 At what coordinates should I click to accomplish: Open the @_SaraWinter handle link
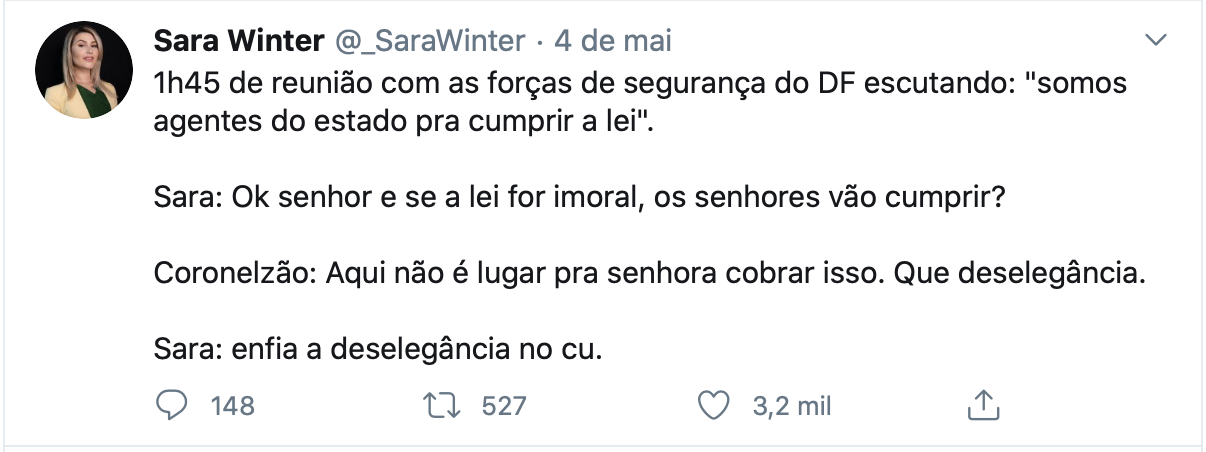429,41
